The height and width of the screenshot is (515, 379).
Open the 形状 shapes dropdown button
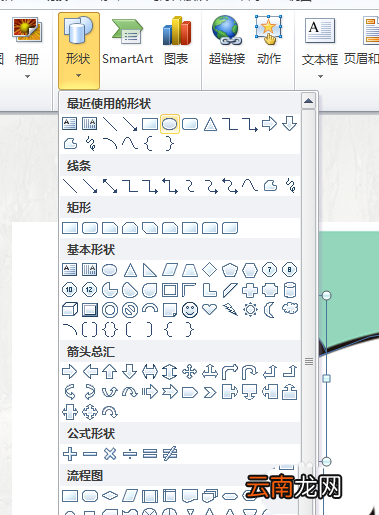coord(79,51)
